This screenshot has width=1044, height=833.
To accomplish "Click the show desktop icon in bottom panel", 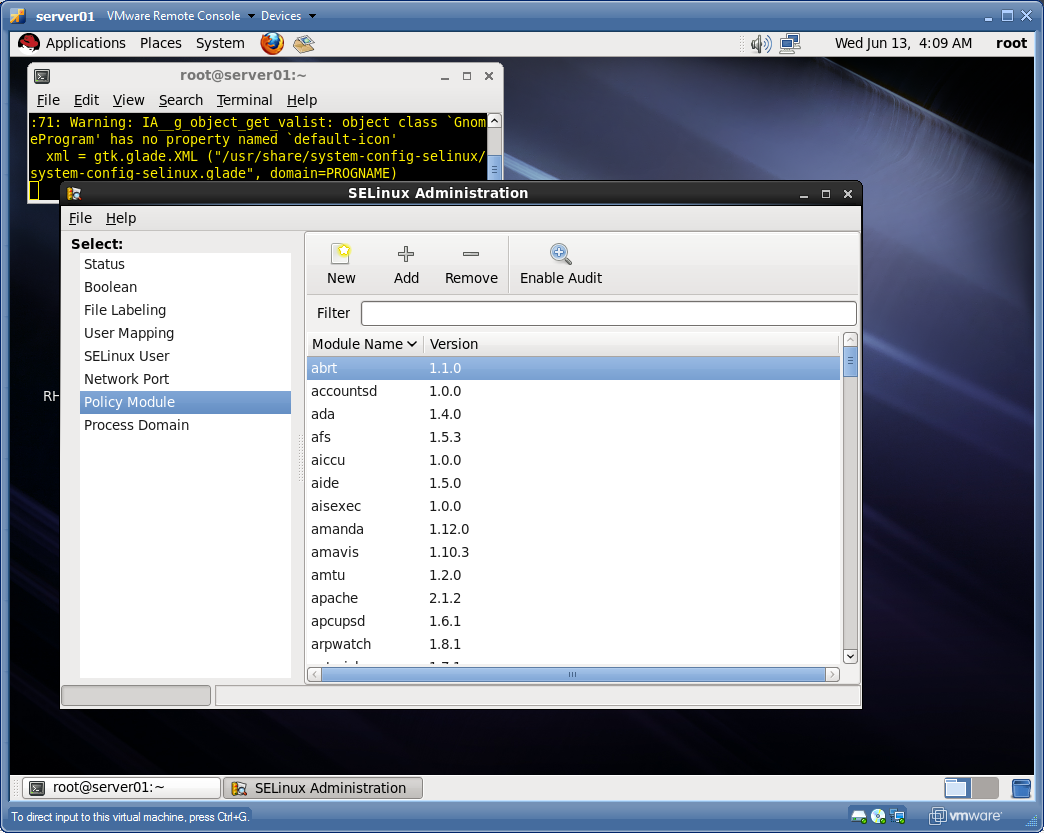I will [x=1021, y=788].
